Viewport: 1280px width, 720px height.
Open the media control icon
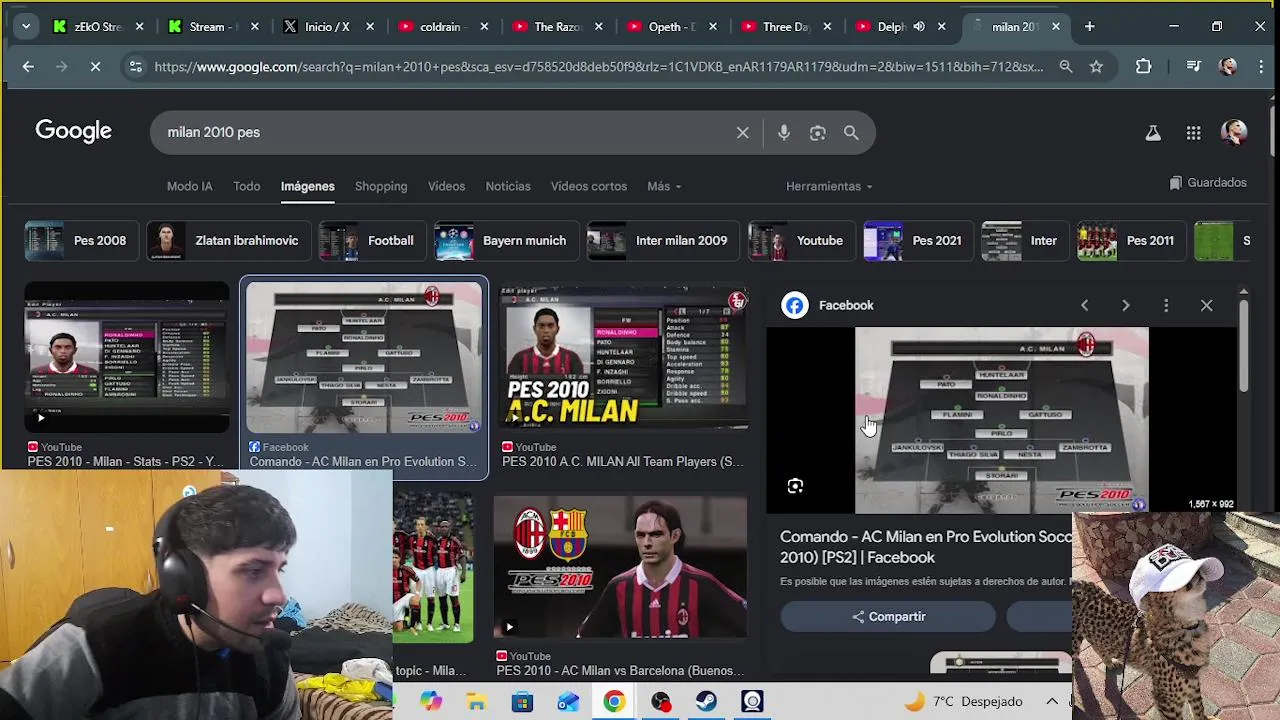click(1193, 66)
